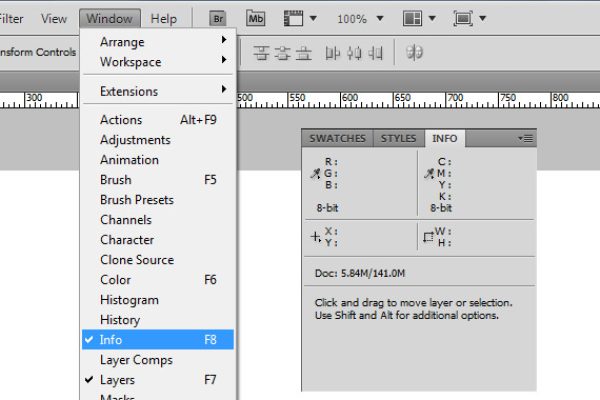
Task: Open the Info panel options menu icon
Action: 526,138
